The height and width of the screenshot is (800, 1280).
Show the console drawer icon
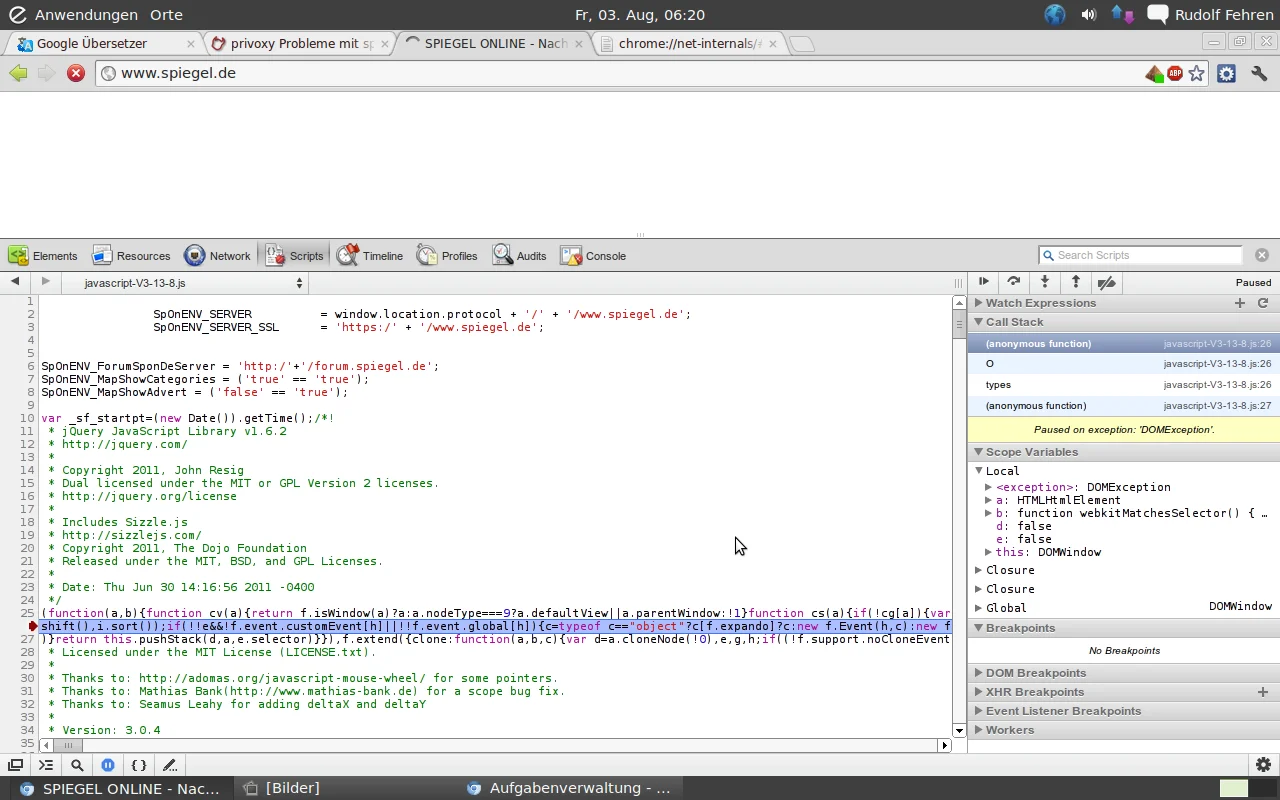click(x=46, y=765)
